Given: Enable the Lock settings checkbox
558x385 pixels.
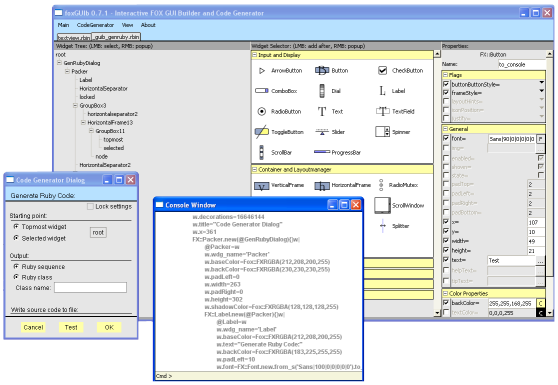Looking at the screenshot, I should tap(90, 206).
